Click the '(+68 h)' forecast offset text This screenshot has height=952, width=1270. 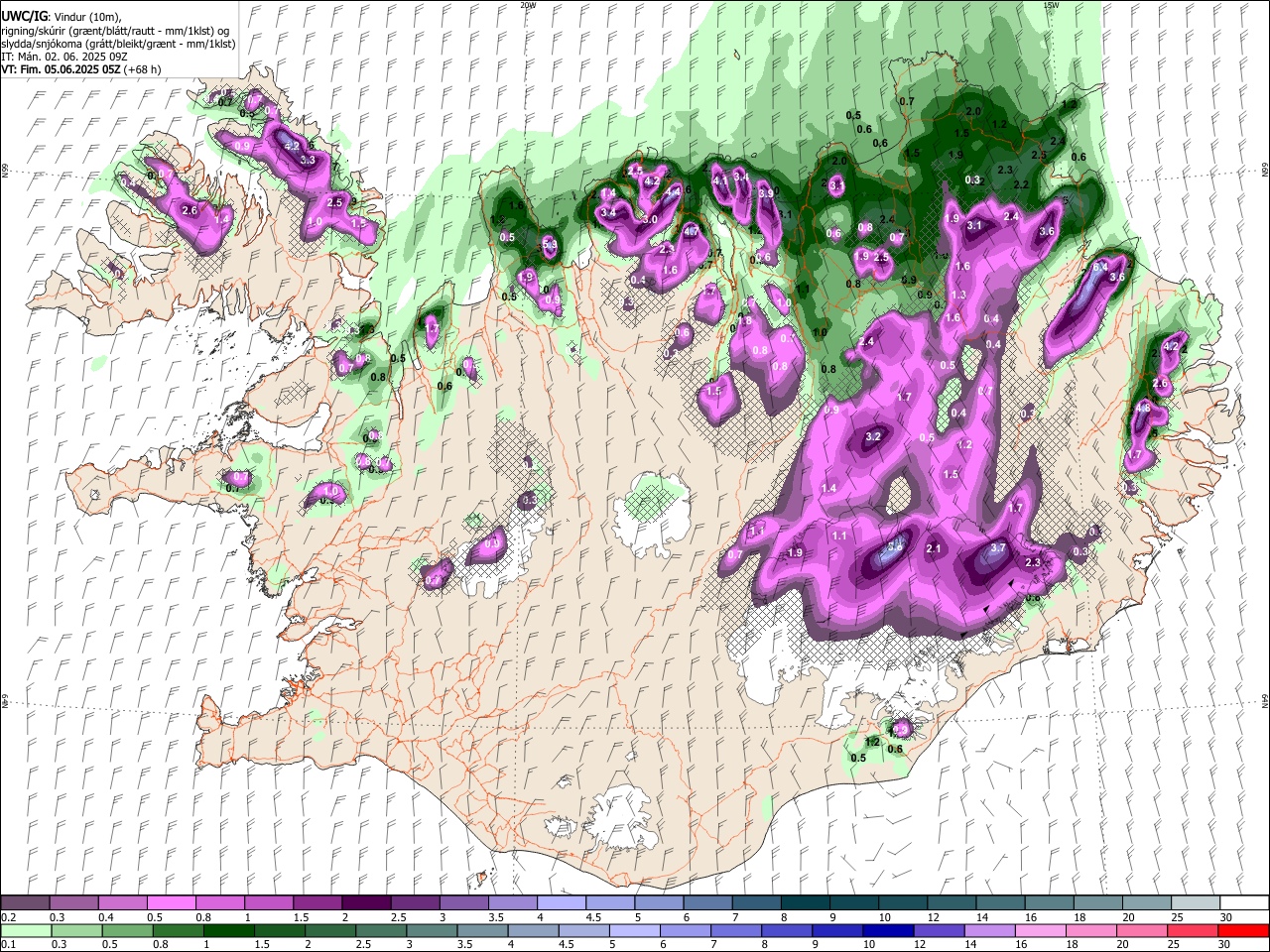140,69
